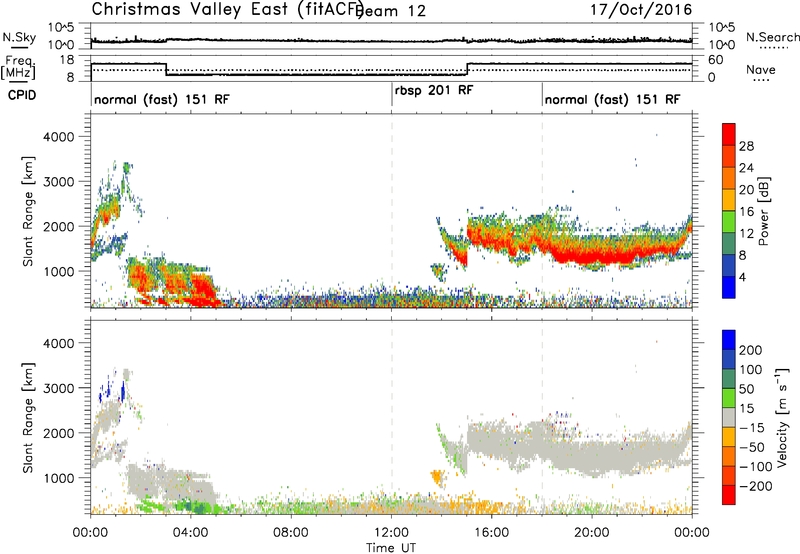Click the dashed 18:00 marker in velocity panel

(542, 417)
